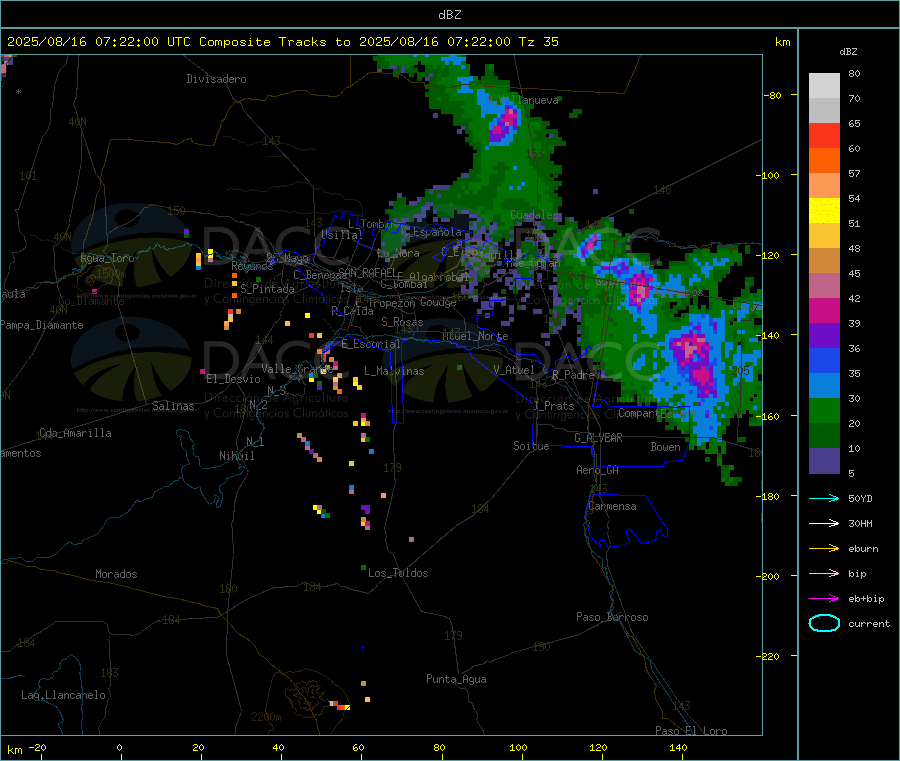Select the light blue 30-35 dBZ swatch
Screen dimensions: 900x761
tap(824, 386)
